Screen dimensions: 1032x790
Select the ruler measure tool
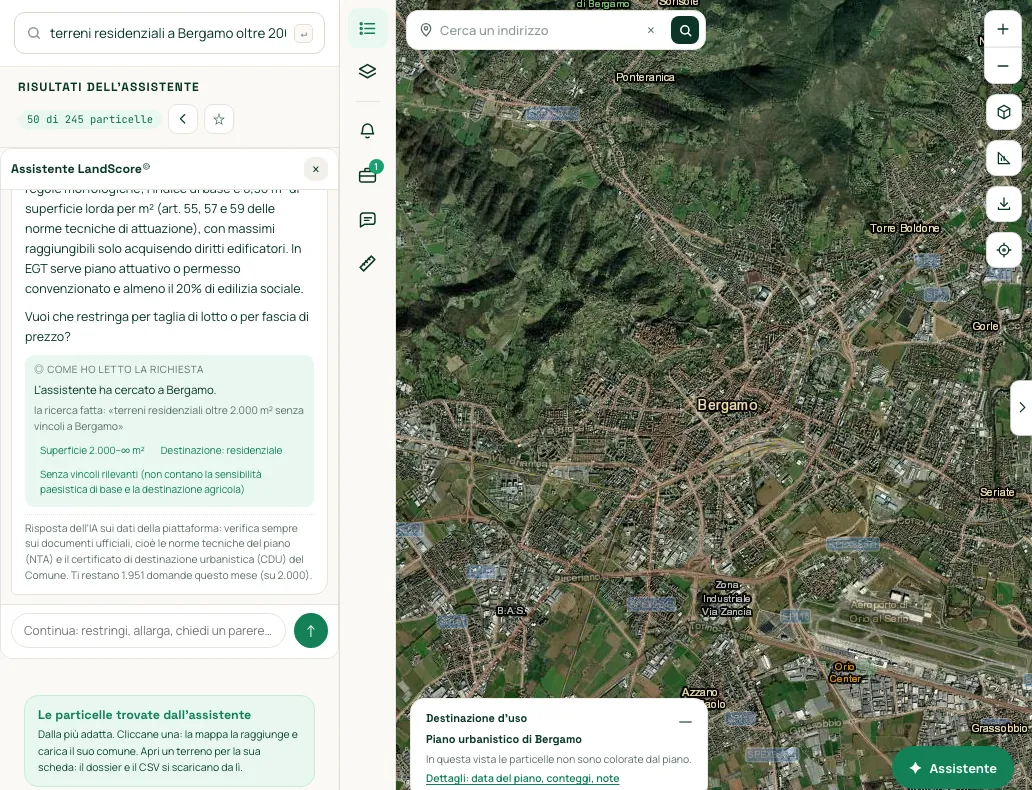tap(367, 263)
